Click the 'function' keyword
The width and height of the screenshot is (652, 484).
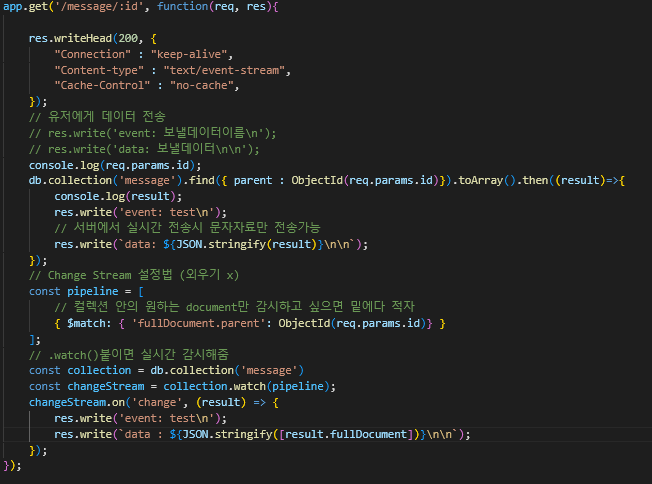[x=182, y=7]
